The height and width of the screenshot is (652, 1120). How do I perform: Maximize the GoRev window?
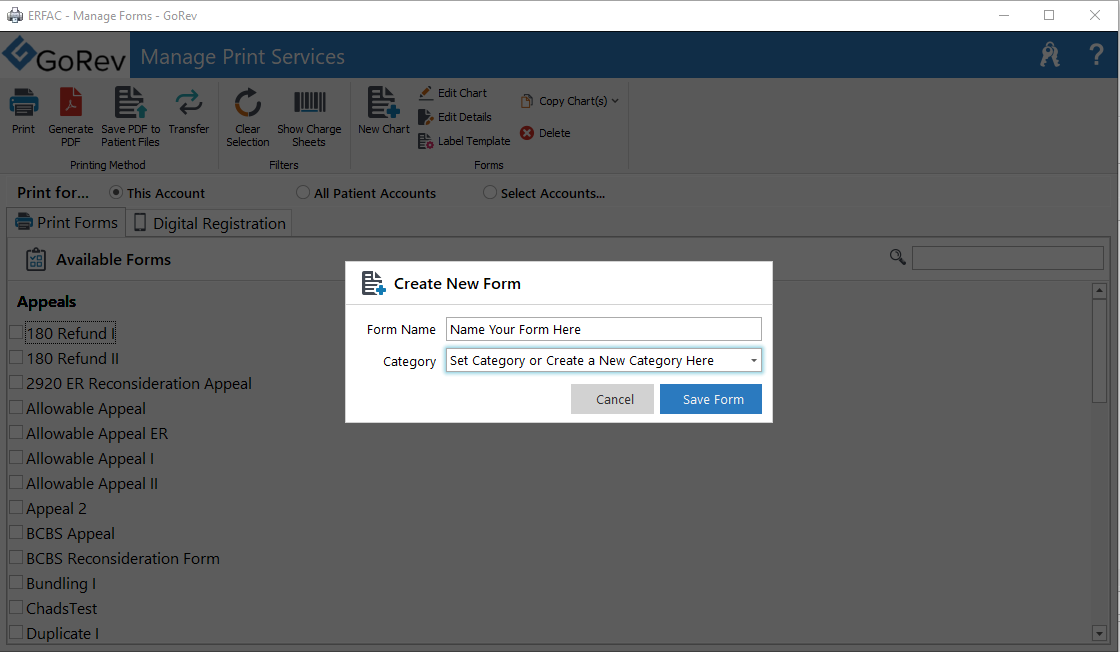pyautogui.click(x=1049, y=15)
